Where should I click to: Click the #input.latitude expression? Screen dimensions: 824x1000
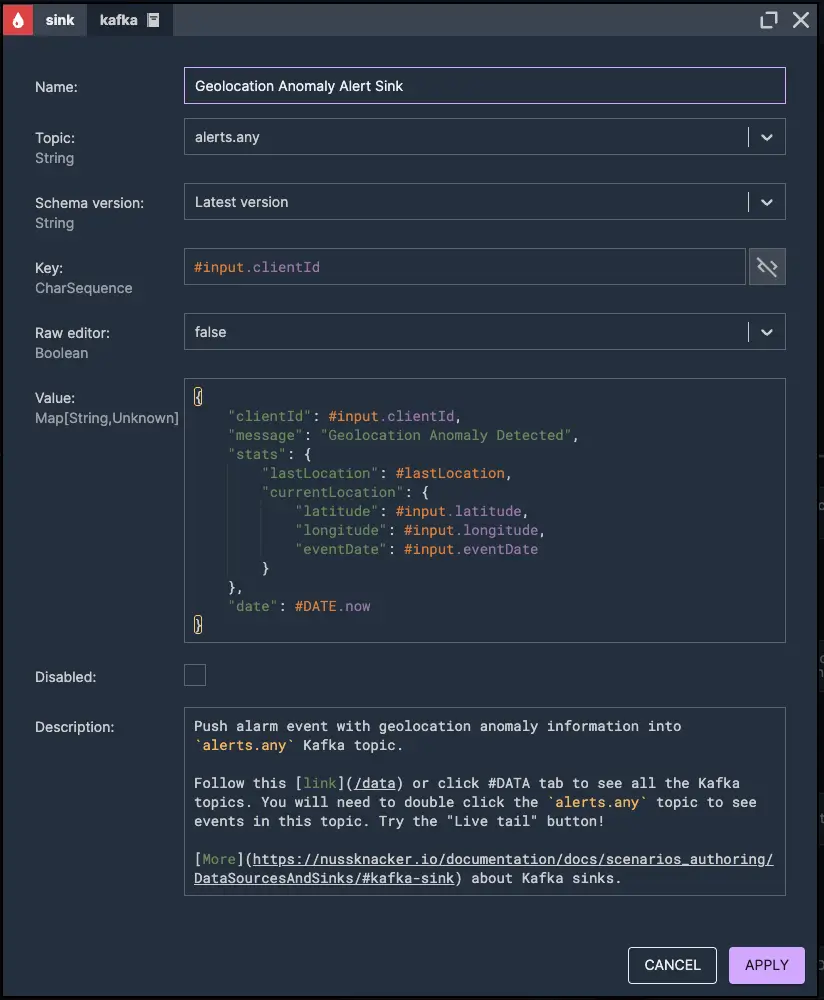(458, 511)
